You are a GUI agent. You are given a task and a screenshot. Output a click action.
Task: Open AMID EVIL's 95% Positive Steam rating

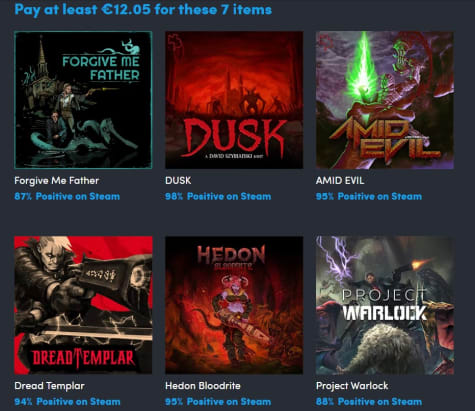click(369, 196)
